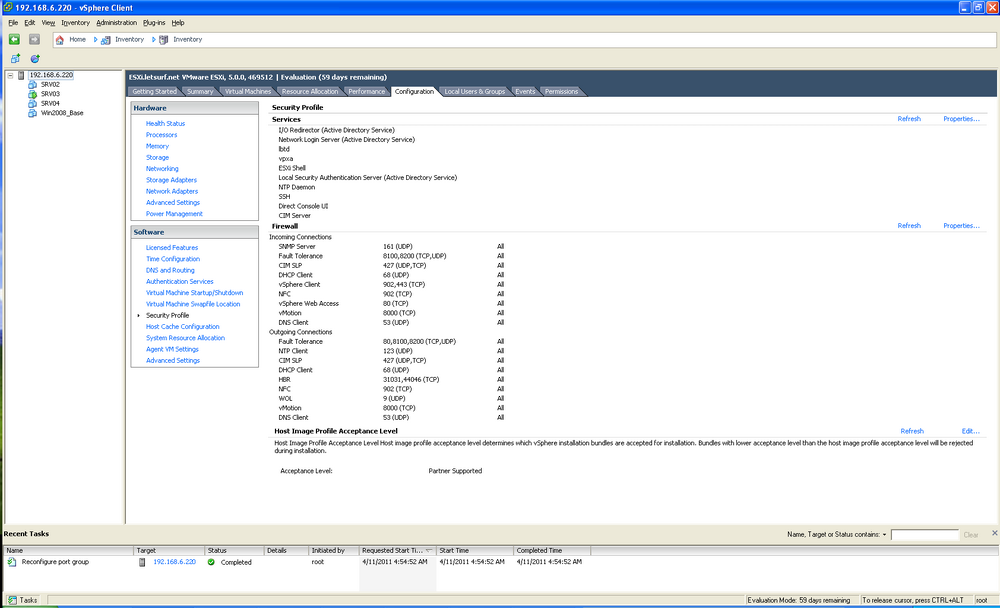Refresh Host Image Profile Acceptance Level
The image size is (1000, 608).
[x=912, y=431]
